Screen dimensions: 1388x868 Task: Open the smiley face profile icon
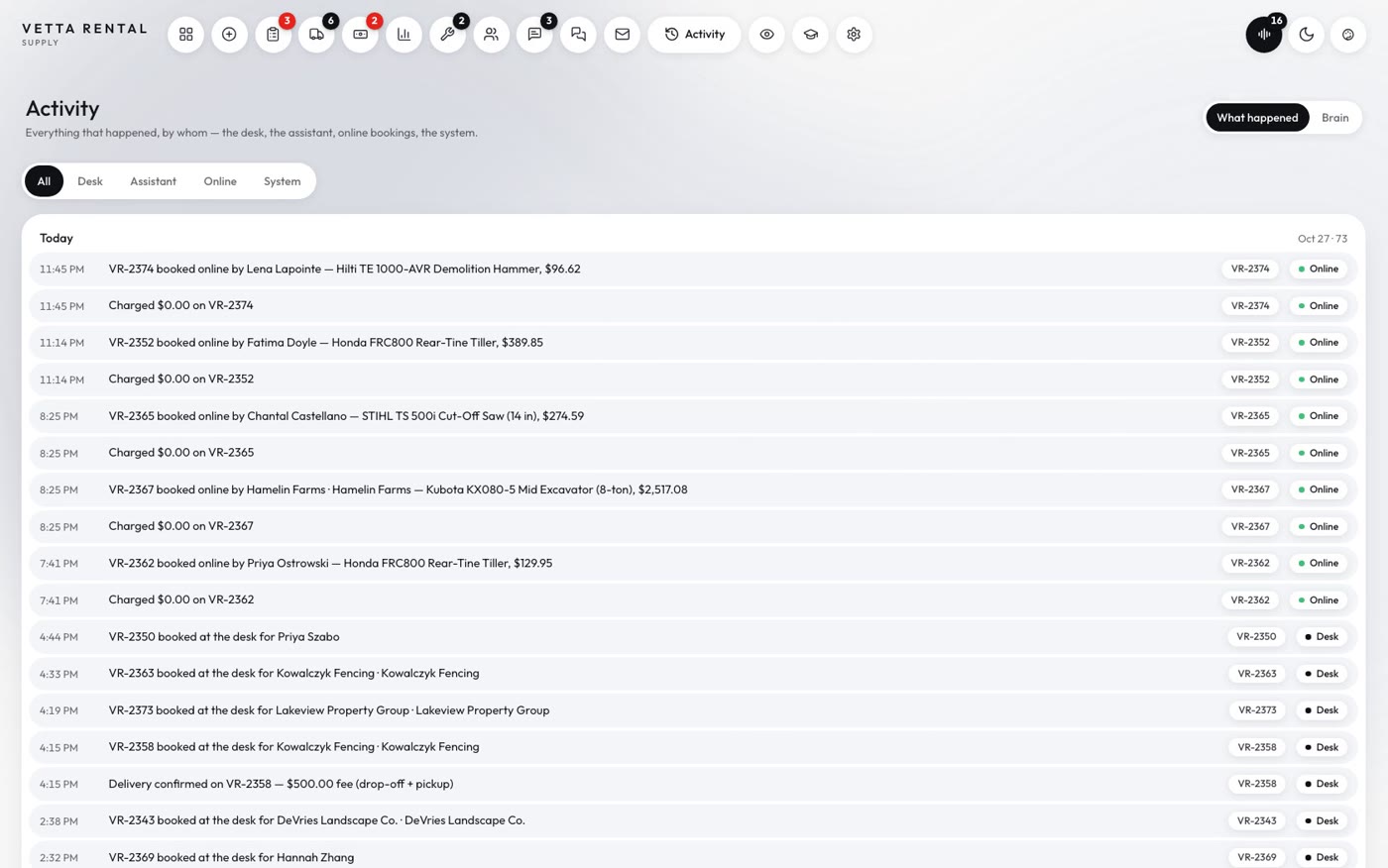click(1348, 35)
